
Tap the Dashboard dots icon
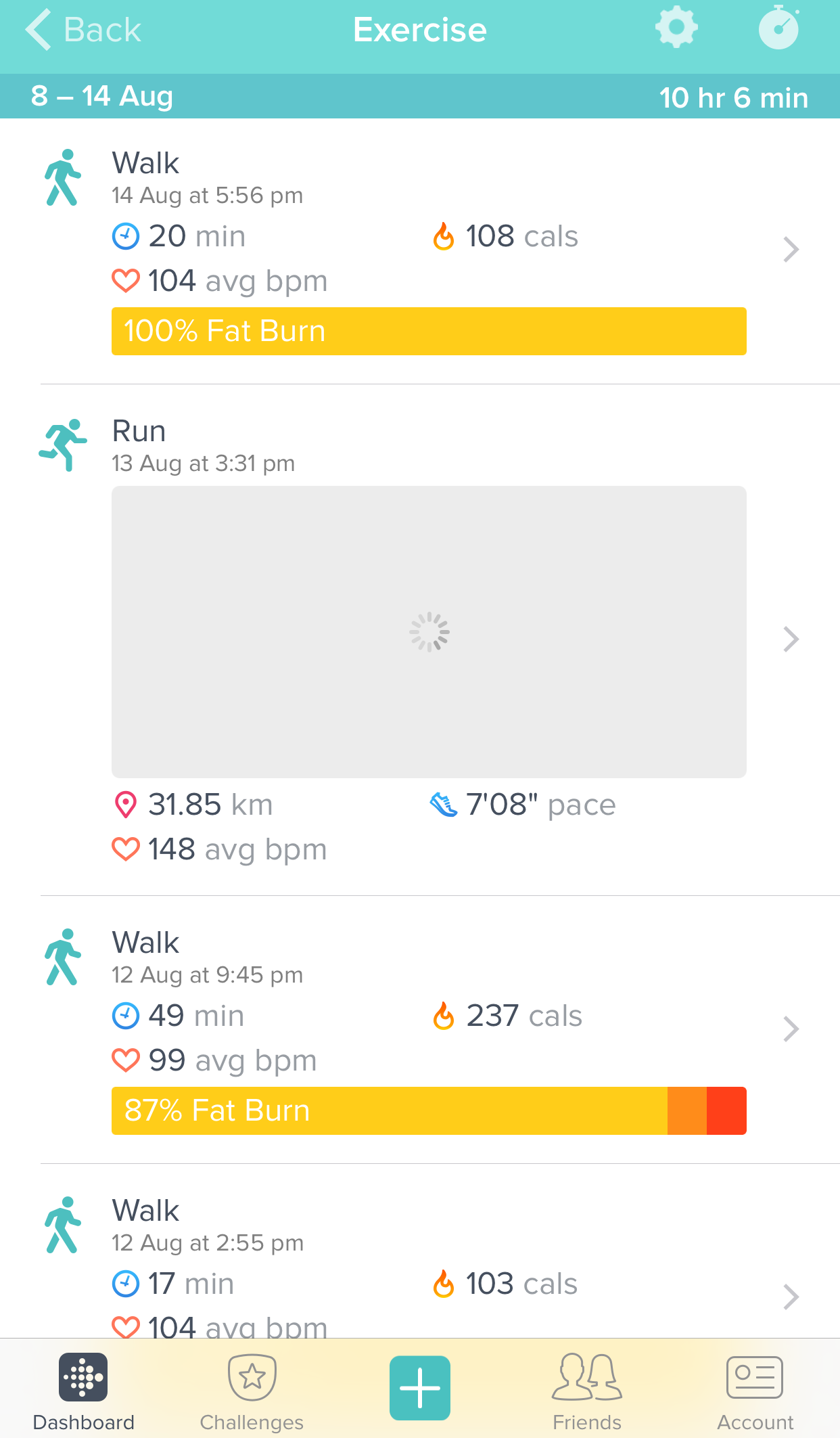tap(83, 1376)
